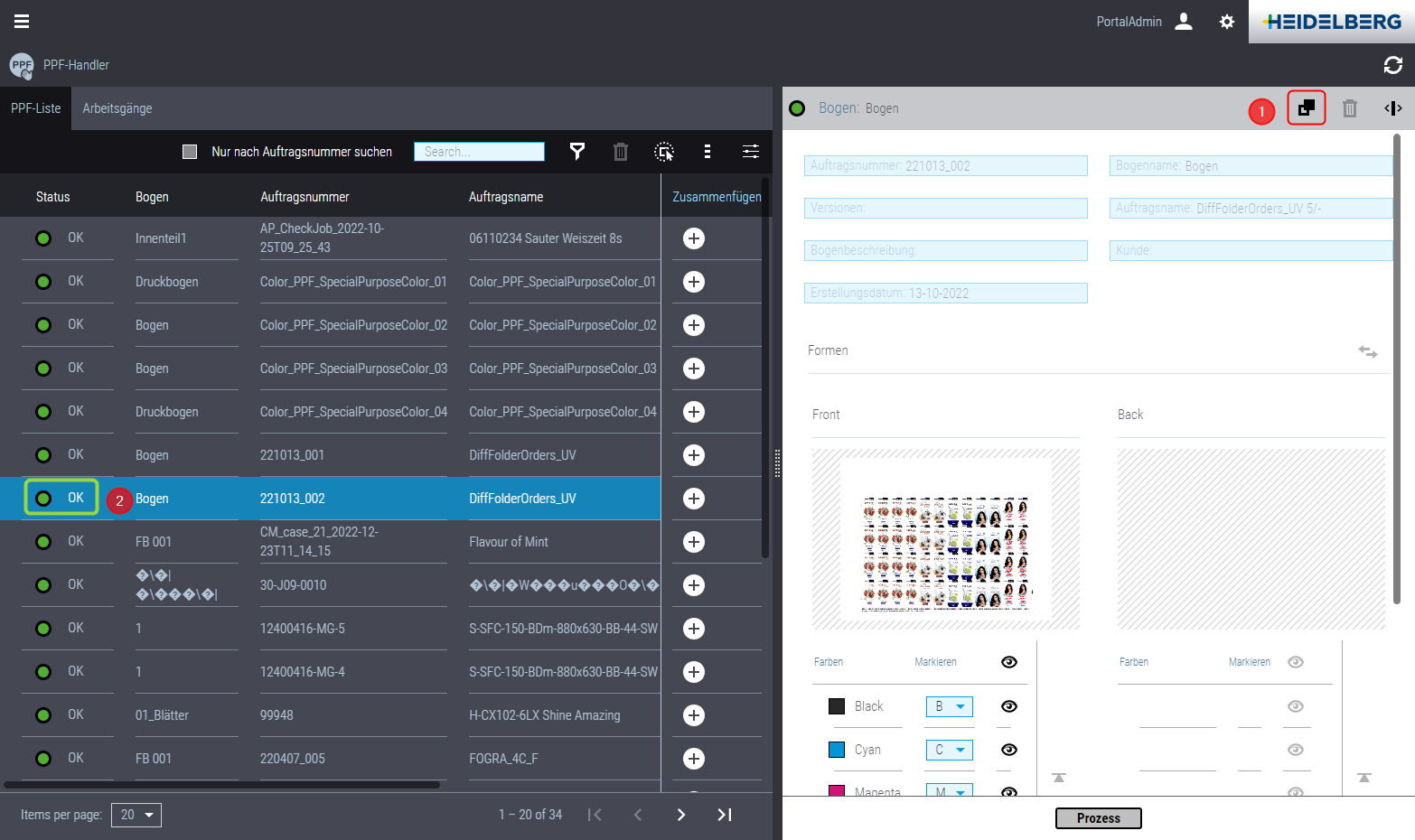
Task: Delete the Bogen sheet using the detail-panel trash icon
Action: 1349,108
